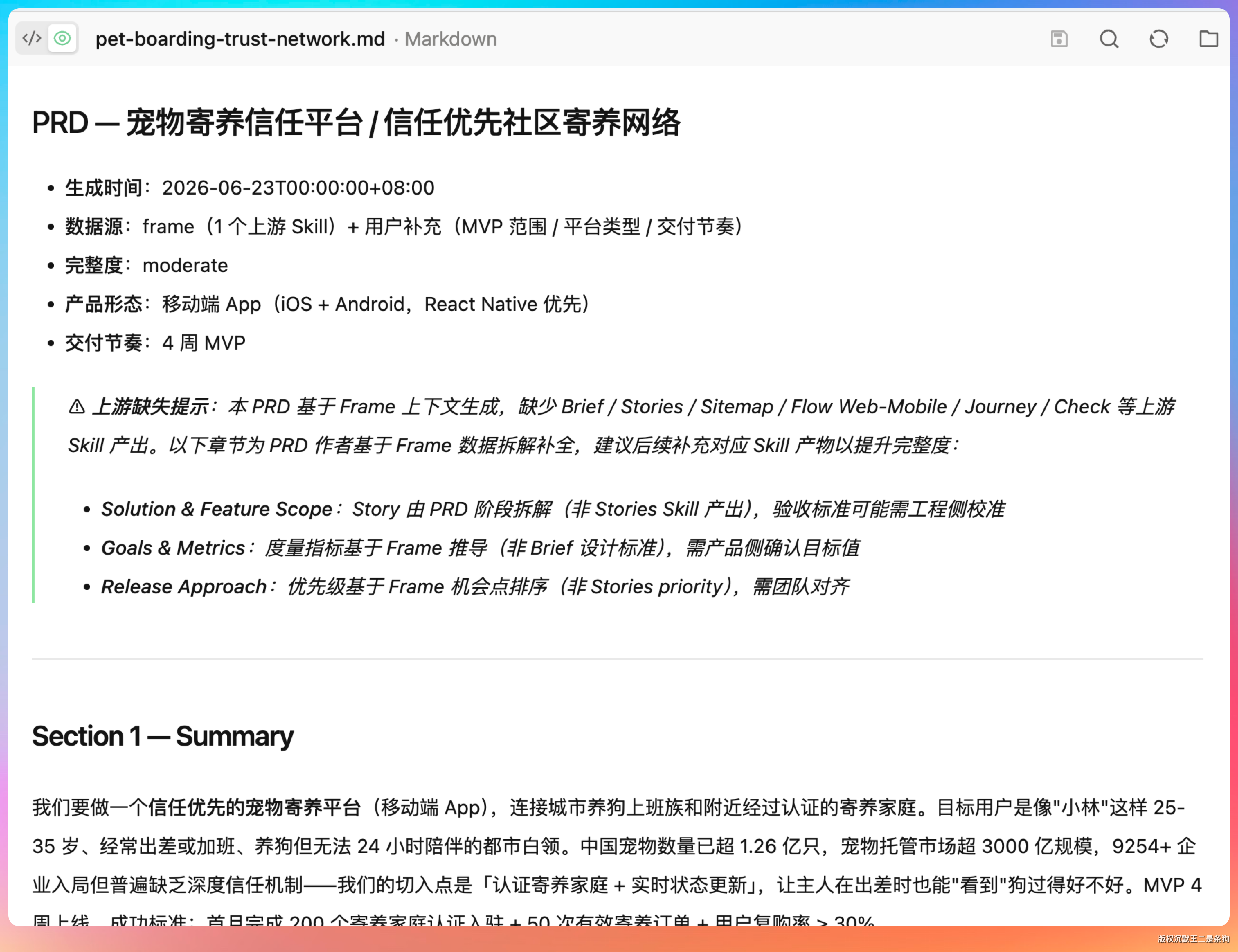The image size is (1238, 952).
Task: Click bold phrase 信任优先的宠物寄养平台
Action: coord(254,808)
